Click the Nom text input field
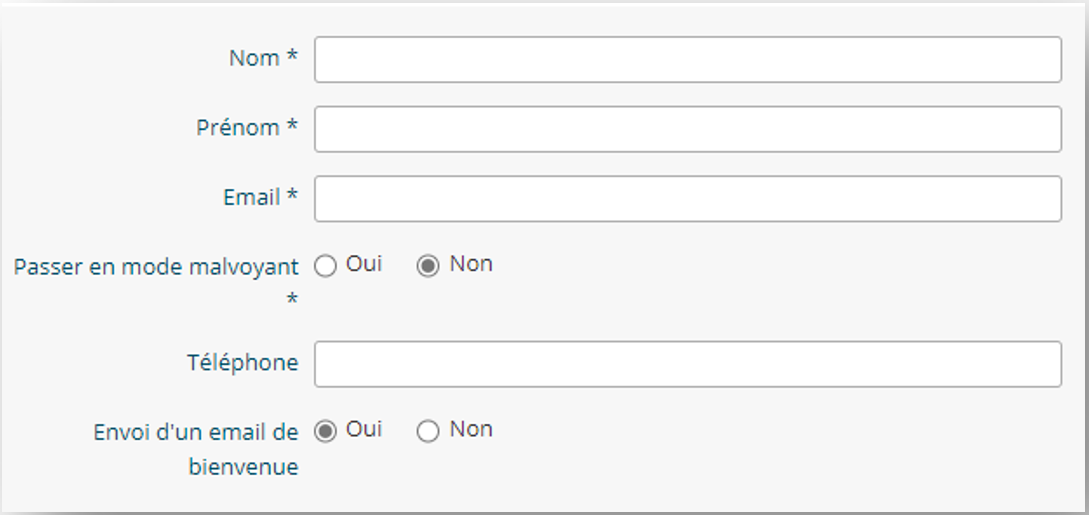Viewport: 1089px width, 515px height. click(x=687, y=60)
